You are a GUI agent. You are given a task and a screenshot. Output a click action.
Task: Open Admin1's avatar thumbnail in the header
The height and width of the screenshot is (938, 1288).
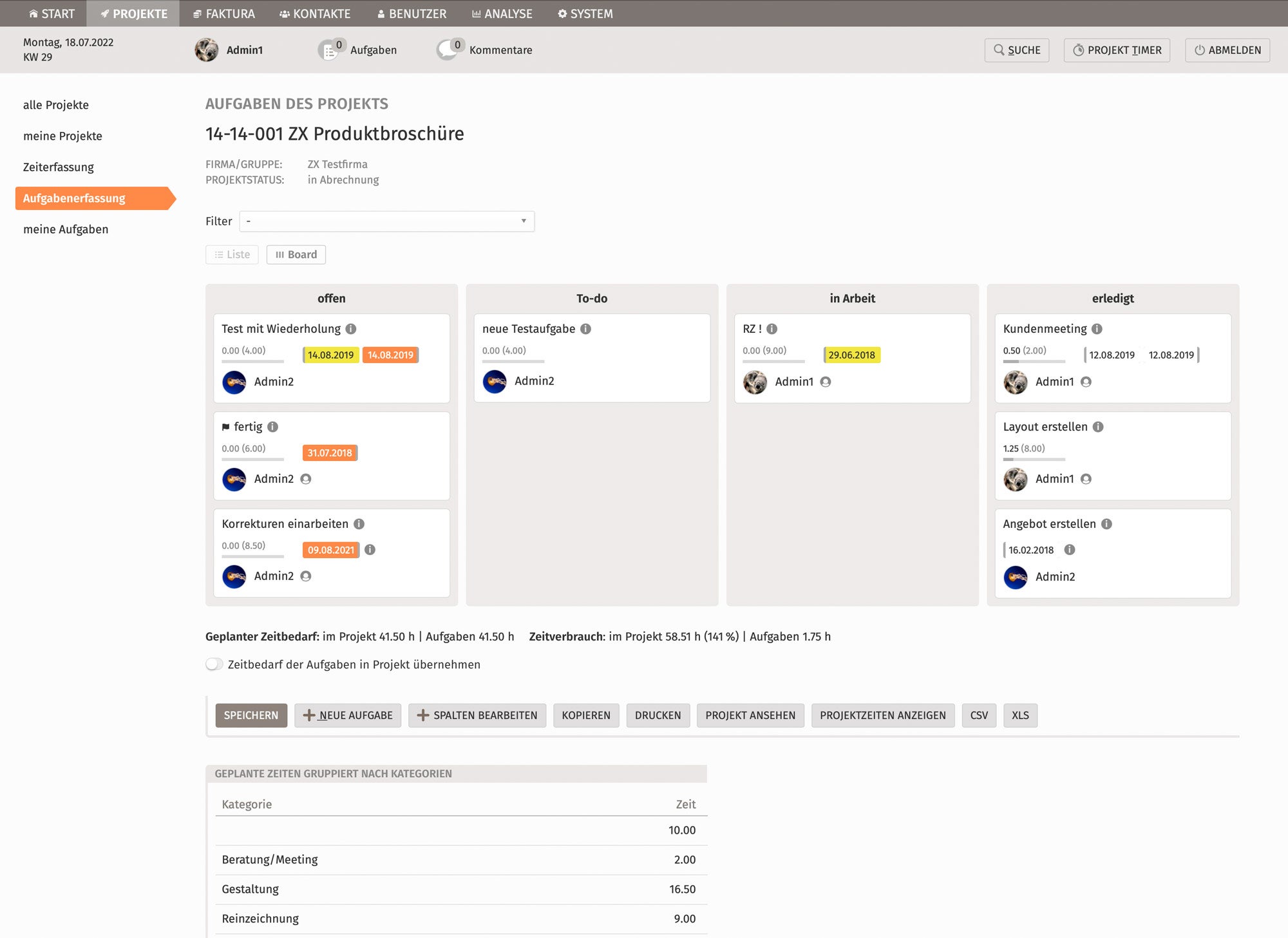tap(207, 50)
